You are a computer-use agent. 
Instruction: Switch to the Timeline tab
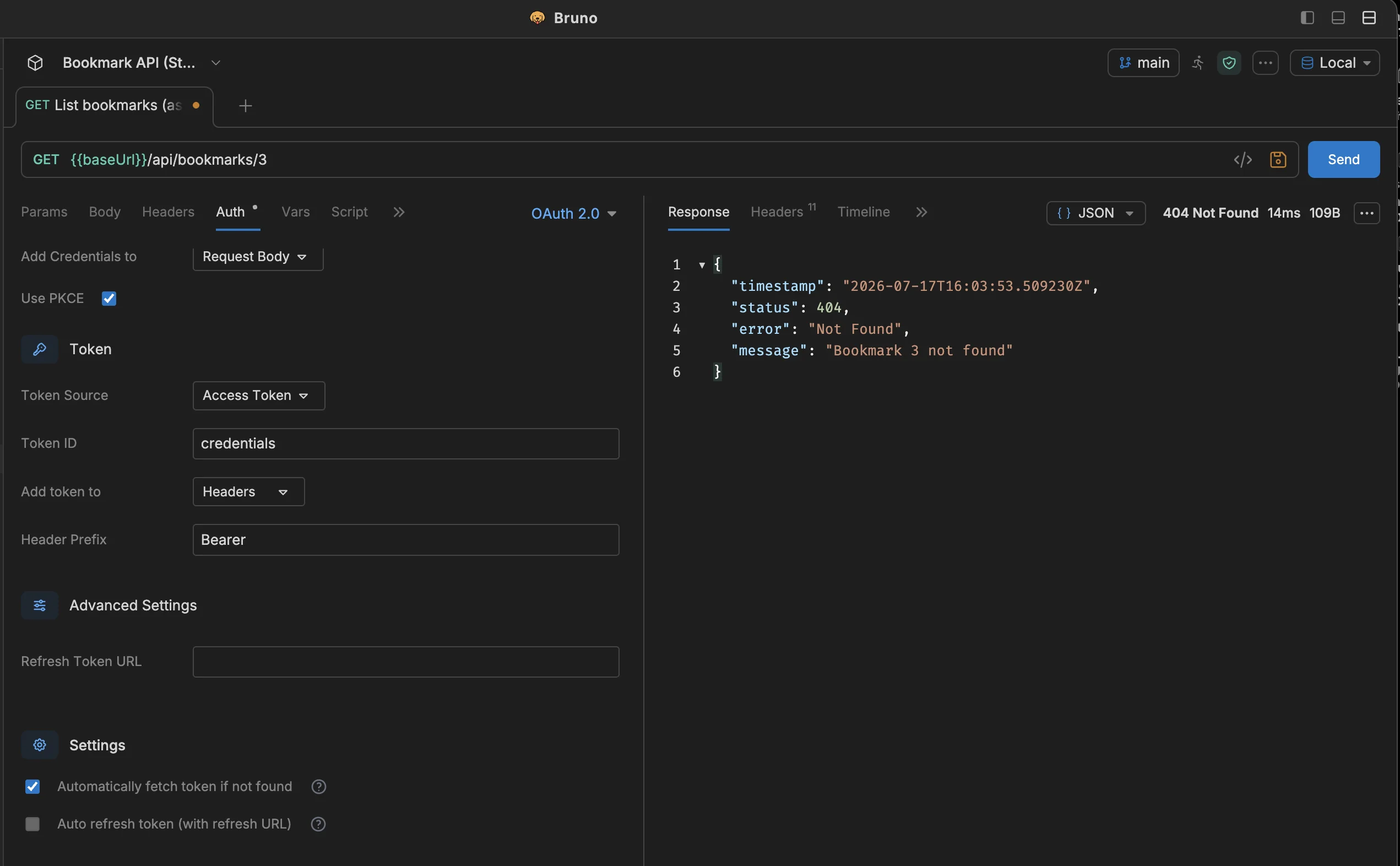[x=864, y=212]
